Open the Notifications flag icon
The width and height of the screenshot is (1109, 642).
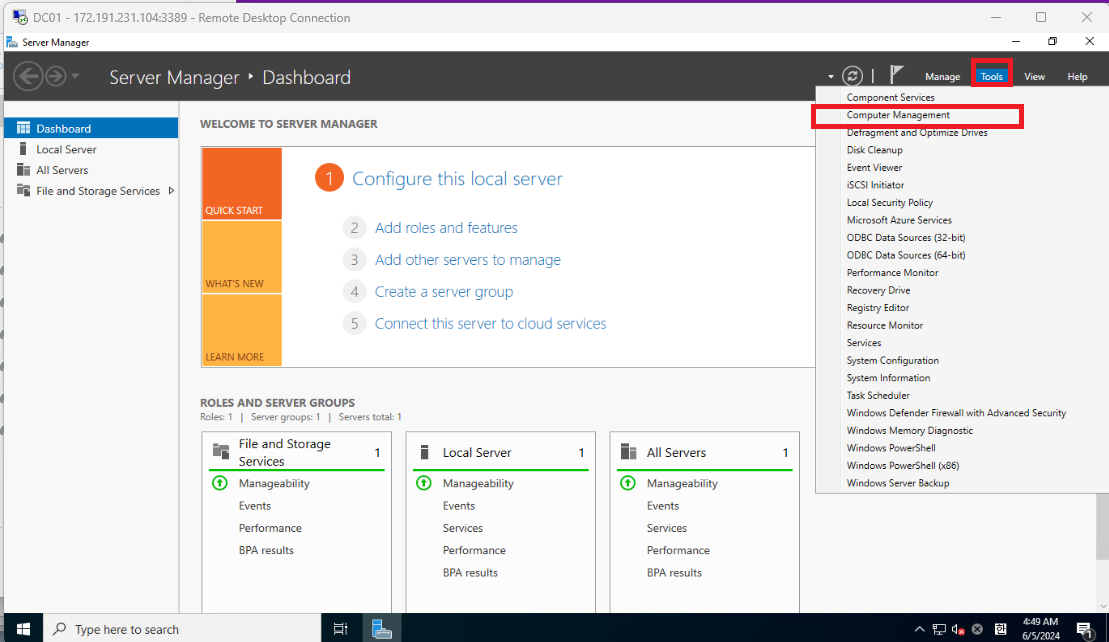pos(896,74)
